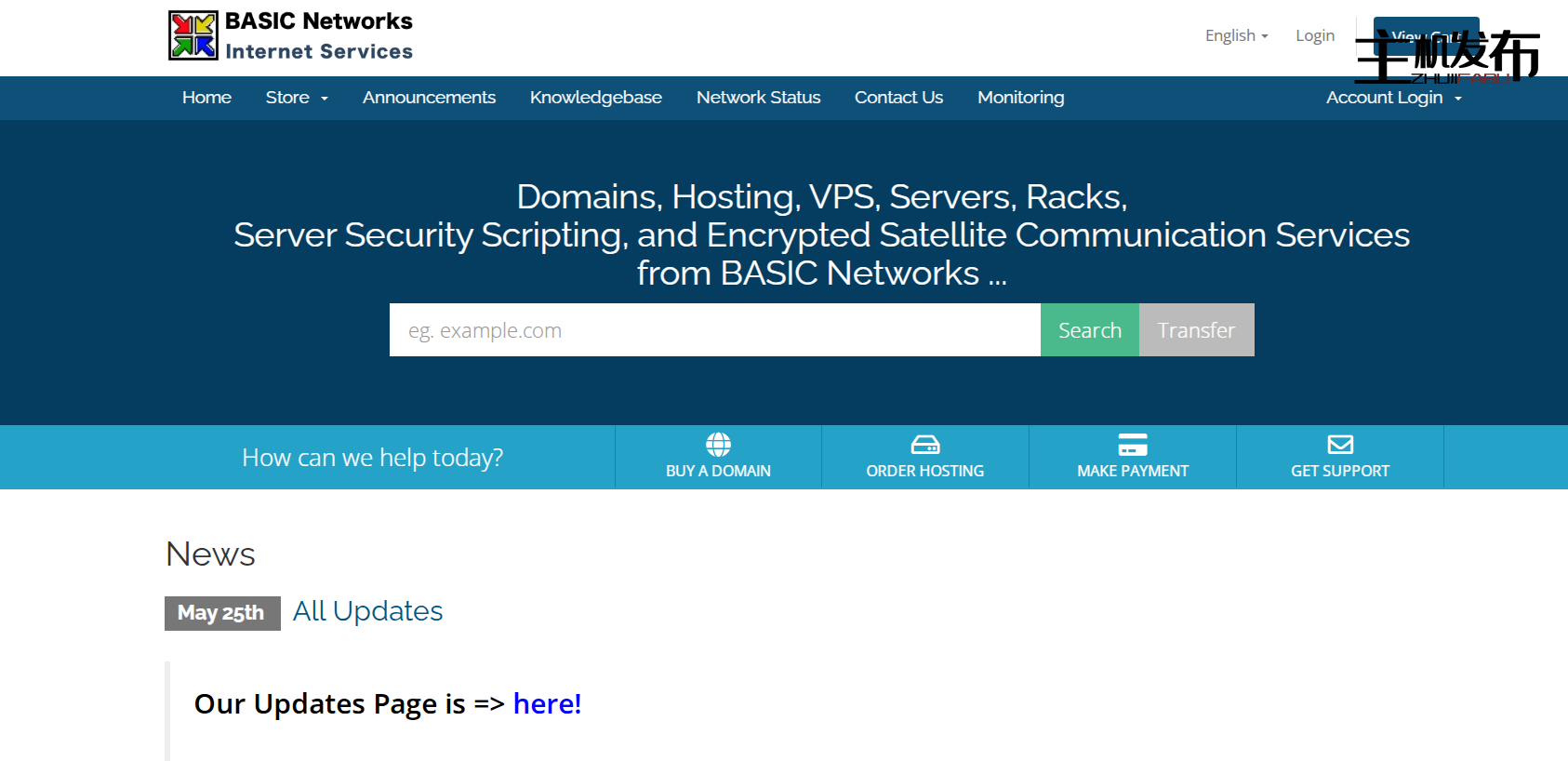Open the Store dropdown menu
The width and height of the screenshot is (1568, 761).
pyautogui.click(x=297, y=98)
